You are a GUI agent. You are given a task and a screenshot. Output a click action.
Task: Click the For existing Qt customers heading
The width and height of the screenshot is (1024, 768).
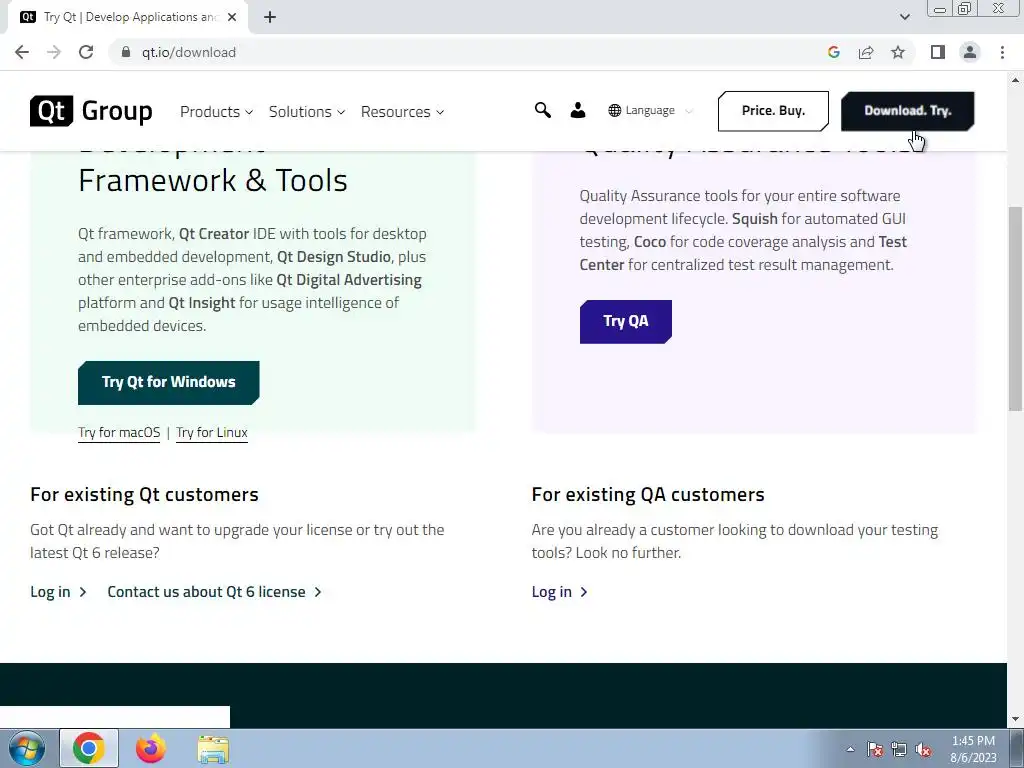[144, 494]
